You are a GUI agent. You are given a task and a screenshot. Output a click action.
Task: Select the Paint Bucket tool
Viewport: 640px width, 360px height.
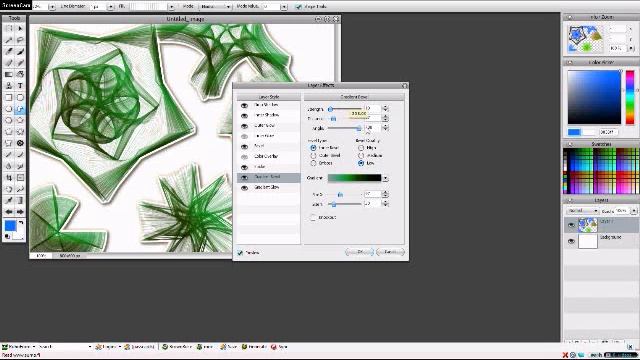(x=20, y=74)
